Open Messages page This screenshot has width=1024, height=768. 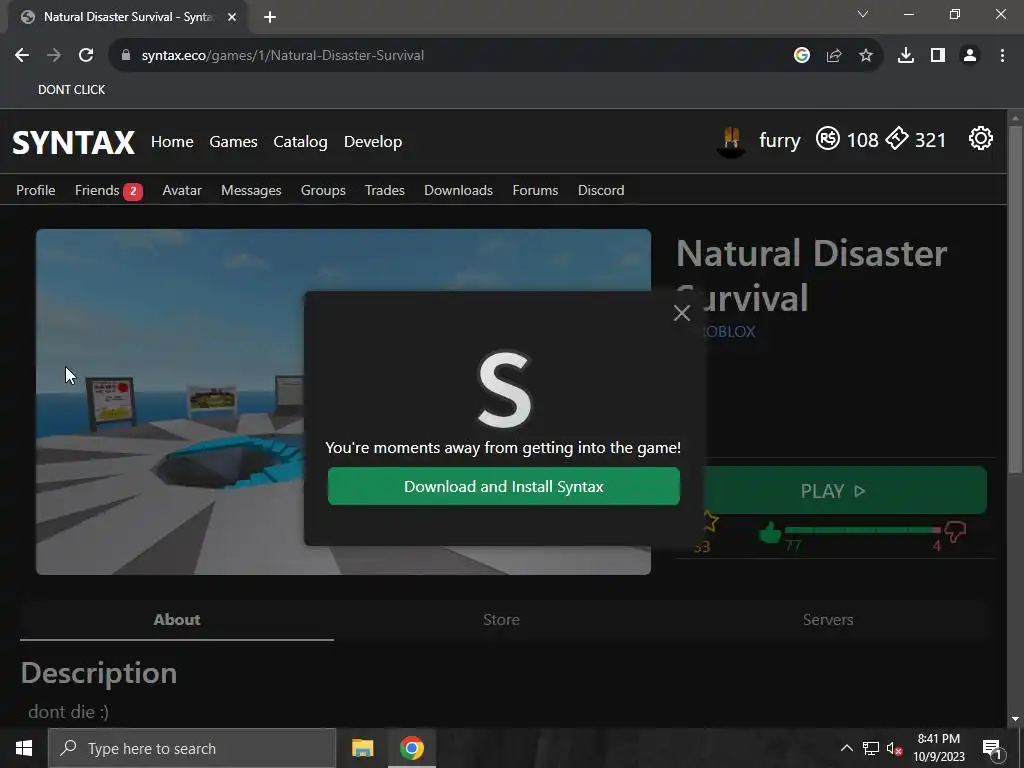click(251, 190)
